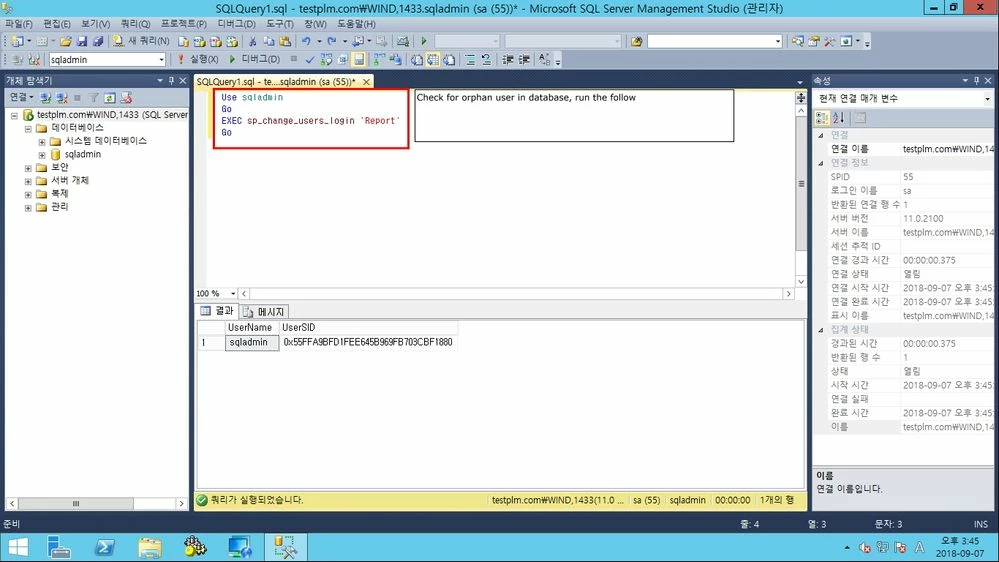Expand the 관리 folder
The image size is (999, 562).
coord(28,208)
